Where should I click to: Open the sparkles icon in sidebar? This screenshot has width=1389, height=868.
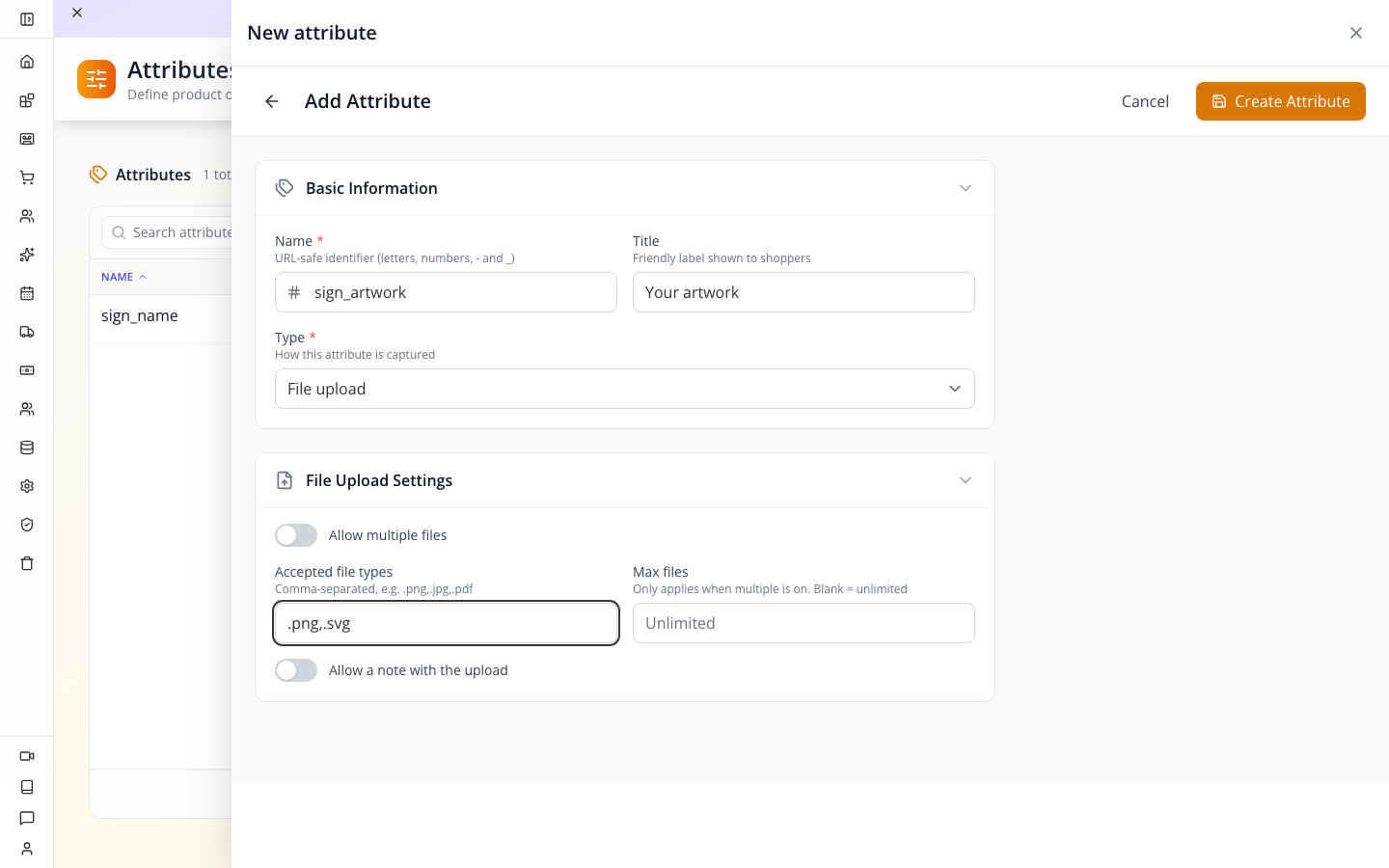click(27, 255)
